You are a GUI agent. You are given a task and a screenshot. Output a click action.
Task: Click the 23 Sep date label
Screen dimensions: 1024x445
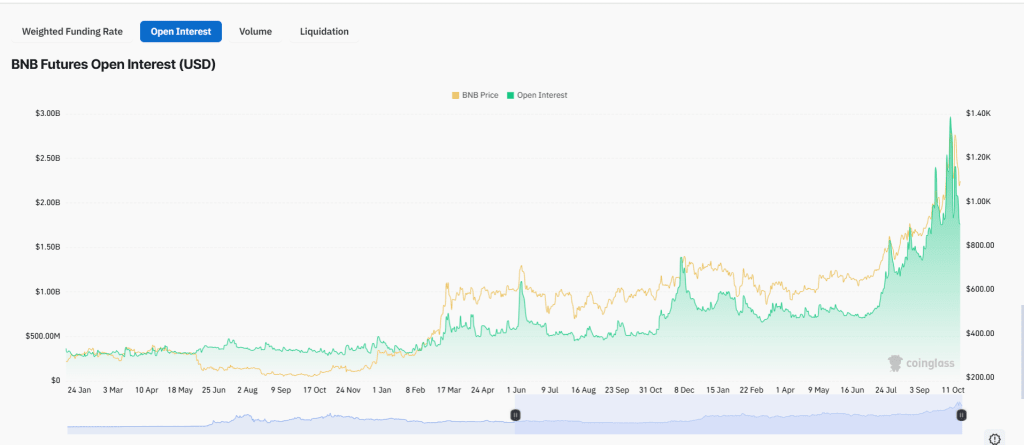click(616, 390)
